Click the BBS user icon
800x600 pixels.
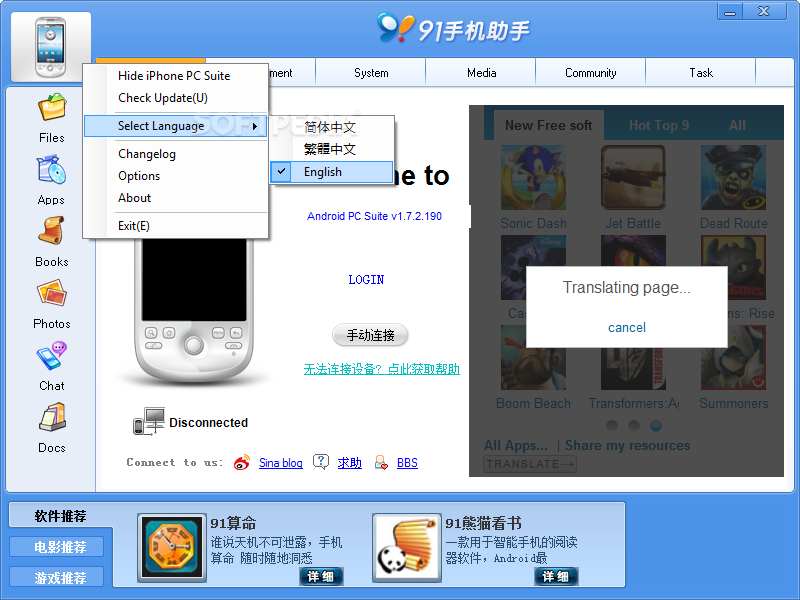[x=381, y=462]
